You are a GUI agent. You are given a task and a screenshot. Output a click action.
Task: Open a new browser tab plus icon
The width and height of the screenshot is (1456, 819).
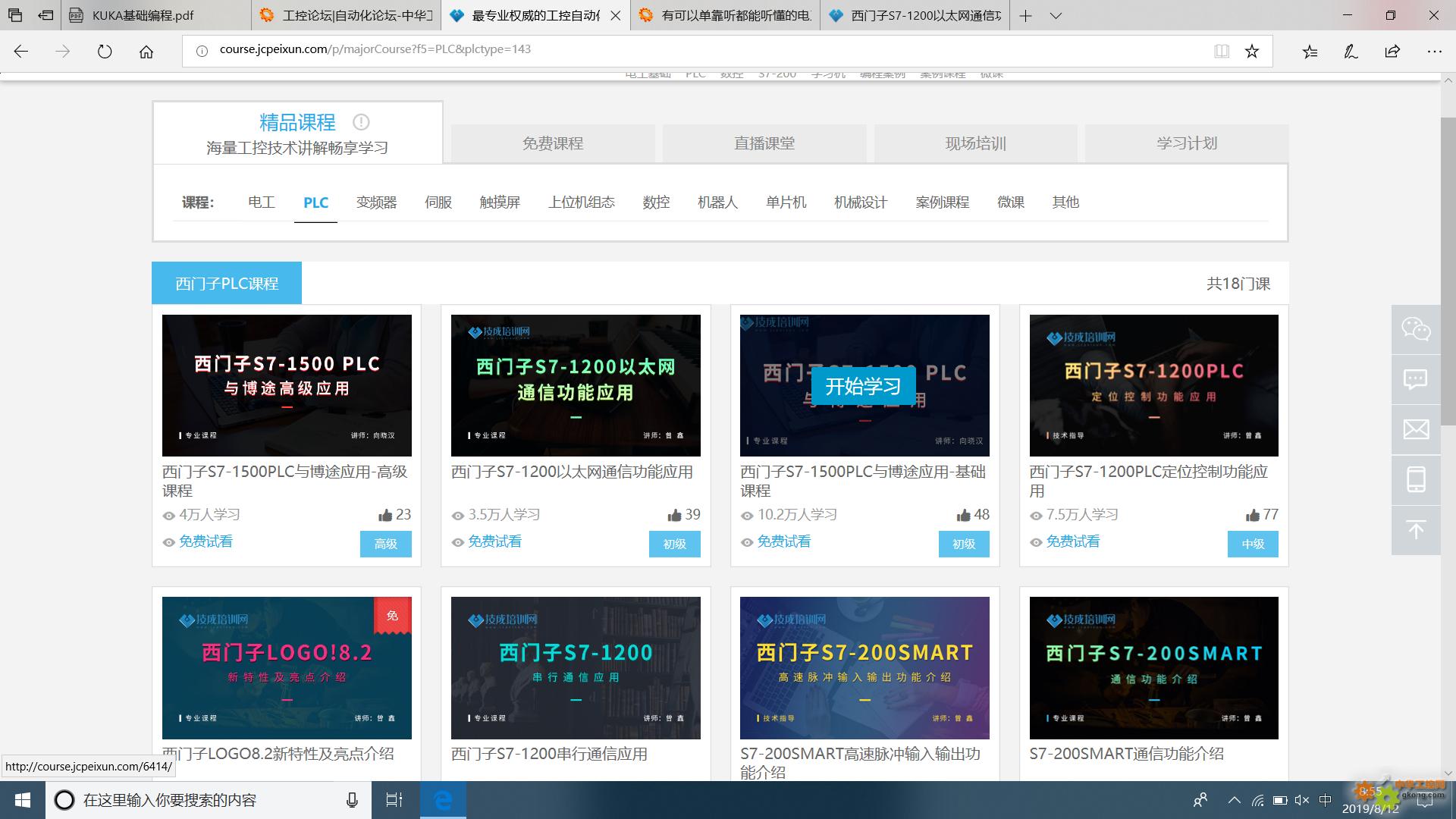(1025, 15)
